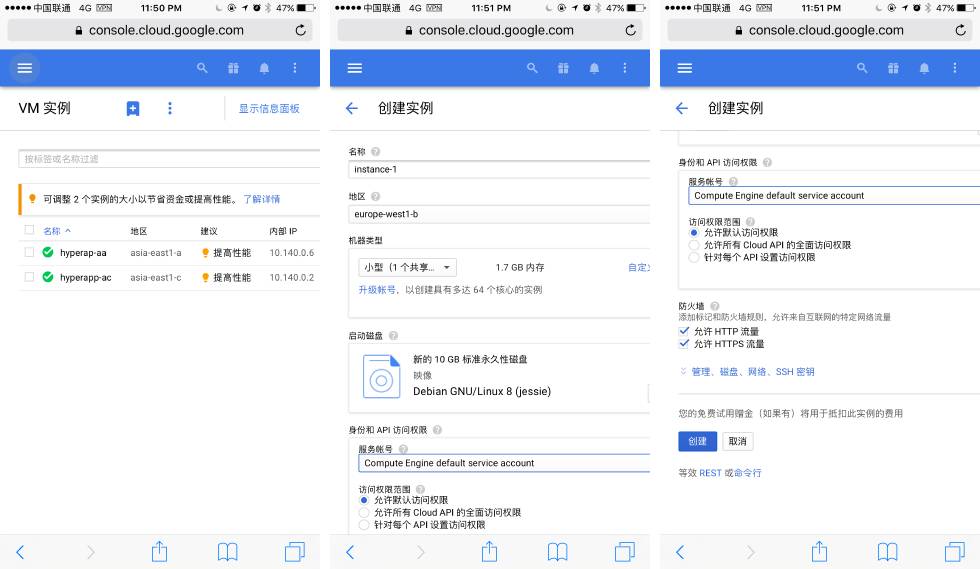The image size is (980, 569).
Task: Open the 命令行 equivalent link
Action: click(748, 473)
